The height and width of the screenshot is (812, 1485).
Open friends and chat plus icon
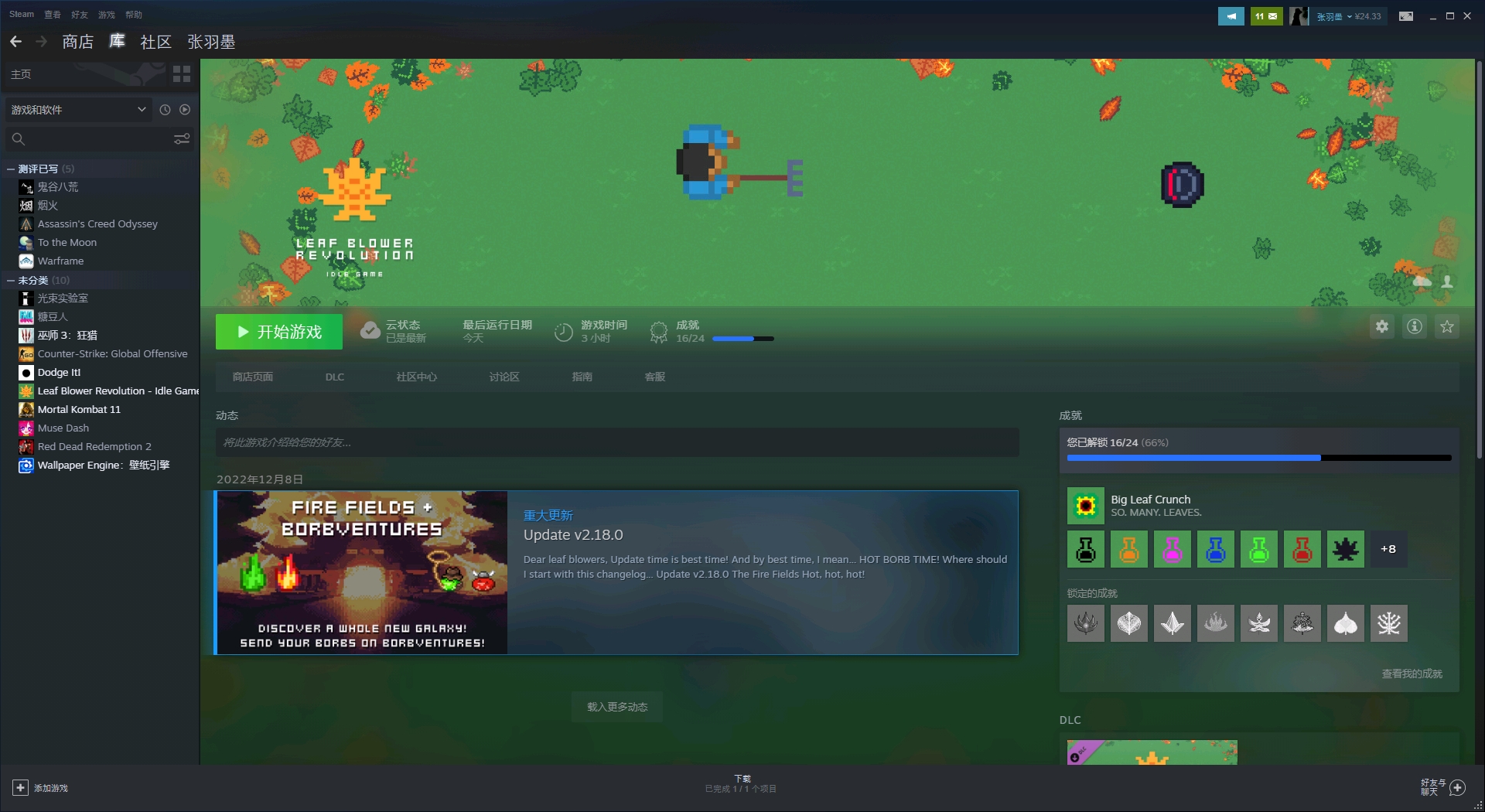(1457, 788)
